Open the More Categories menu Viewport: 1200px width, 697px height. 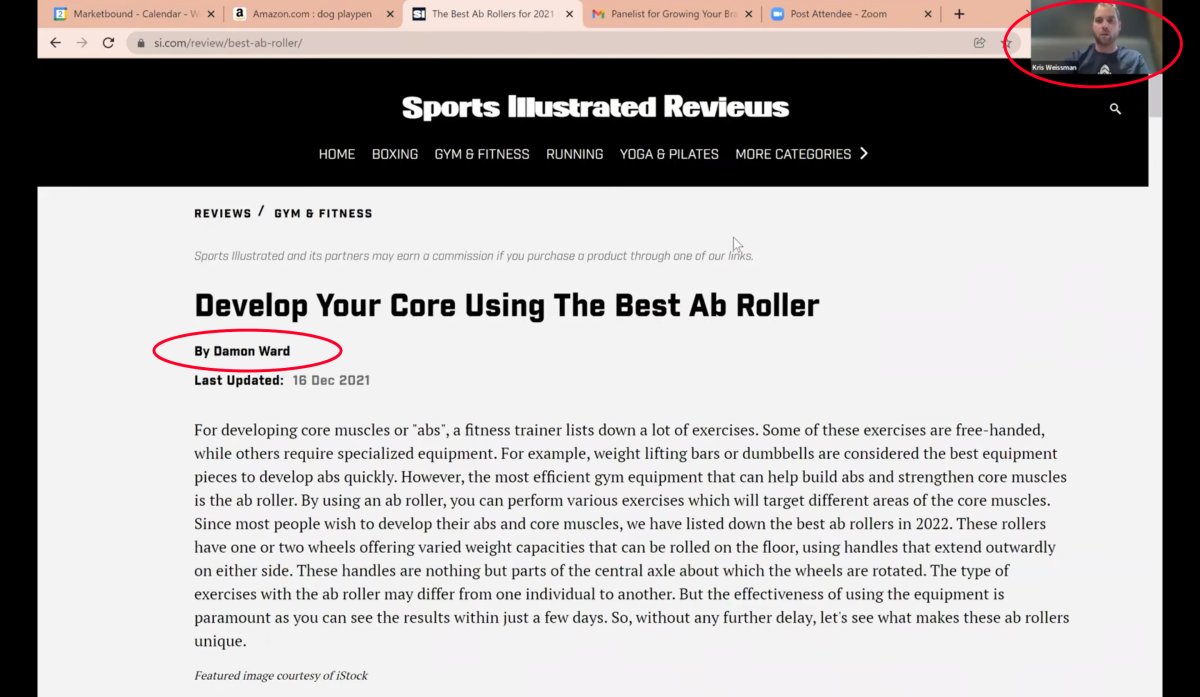click(793, 154)
